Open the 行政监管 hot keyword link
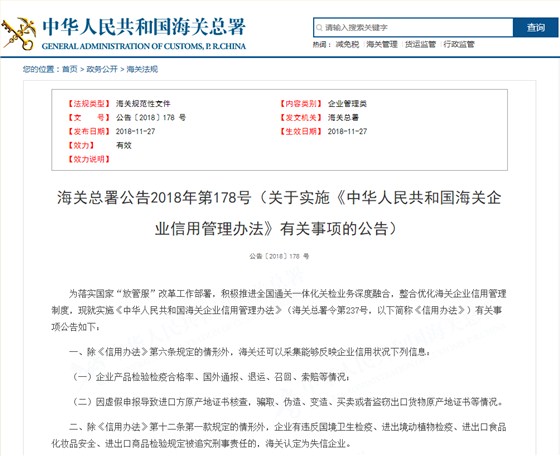 coord(459,44)
